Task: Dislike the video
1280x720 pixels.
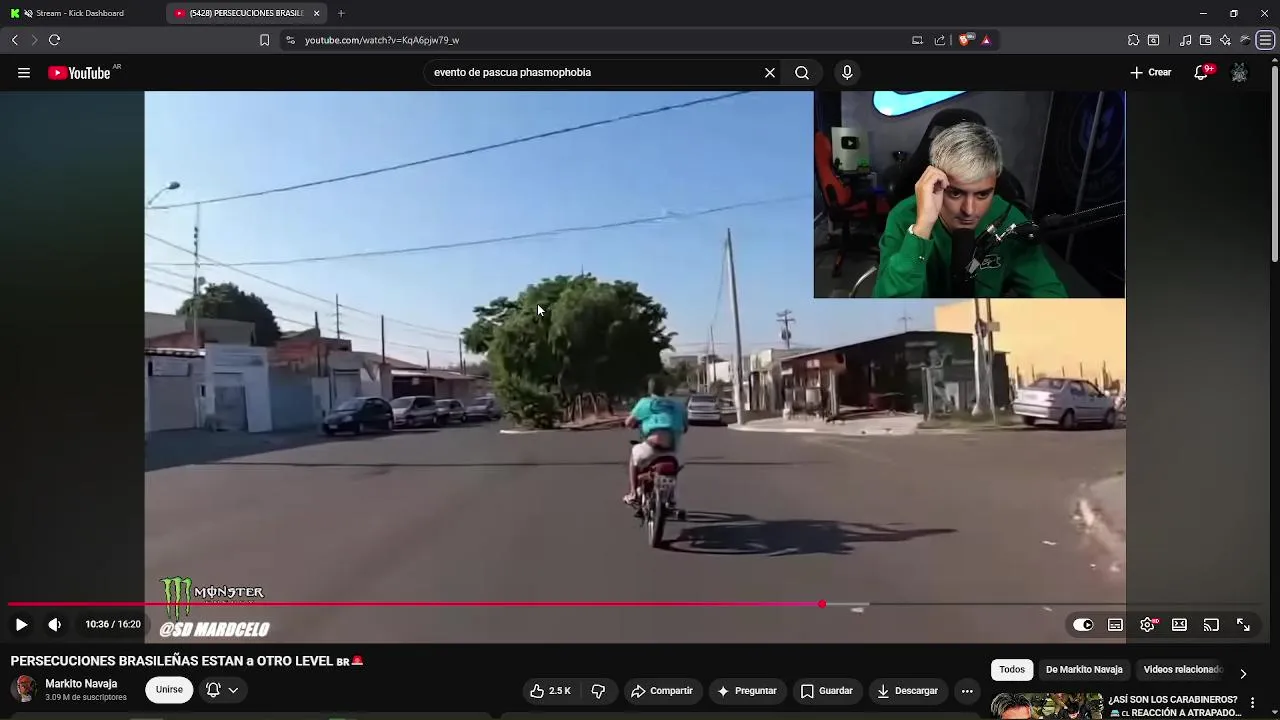Action: coord(598,691)
